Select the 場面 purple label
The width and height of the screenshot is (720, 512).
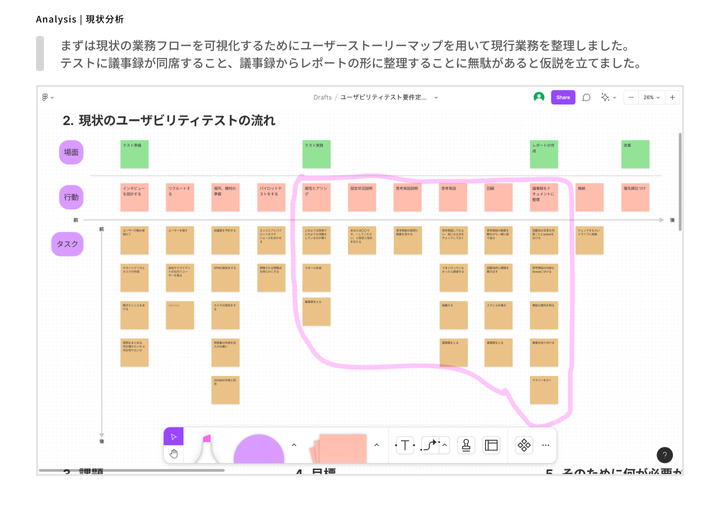[x=71, y=152]
